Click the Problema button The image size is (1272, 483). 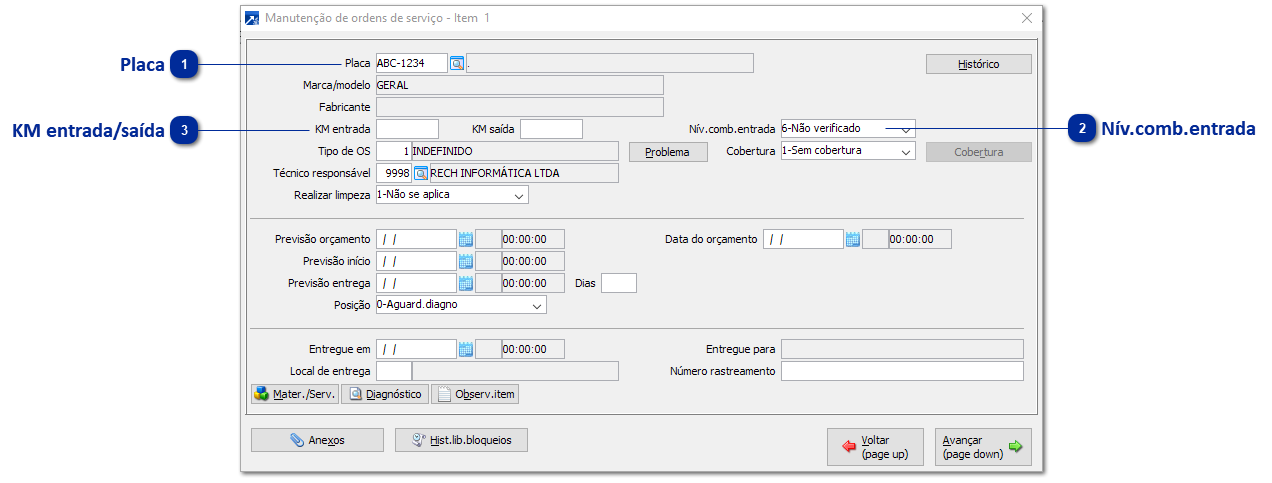(x=667, y=152)
